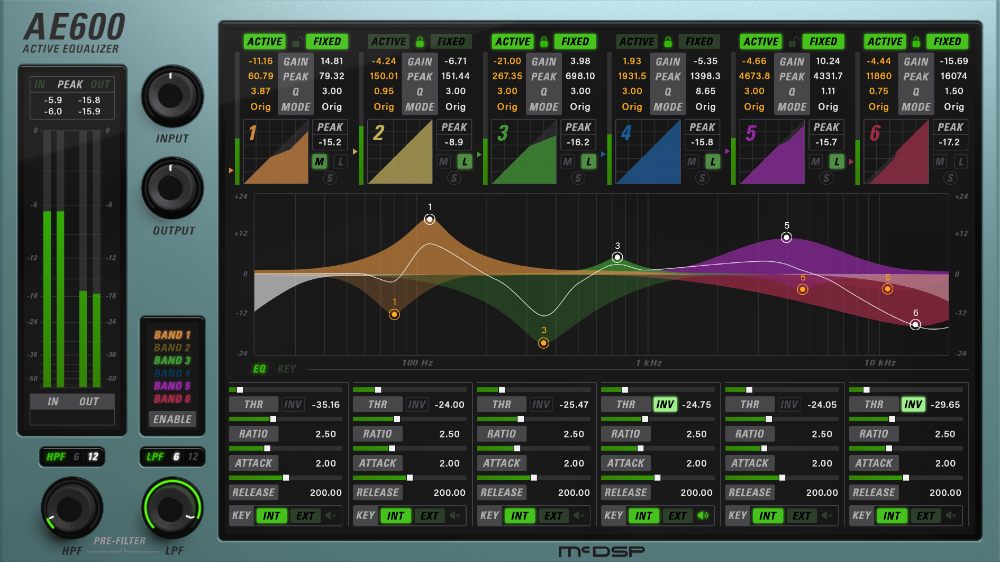Open band 1 fixed Mode selector showing Orig
The image size is (1000, 562).
click(332, 107)
